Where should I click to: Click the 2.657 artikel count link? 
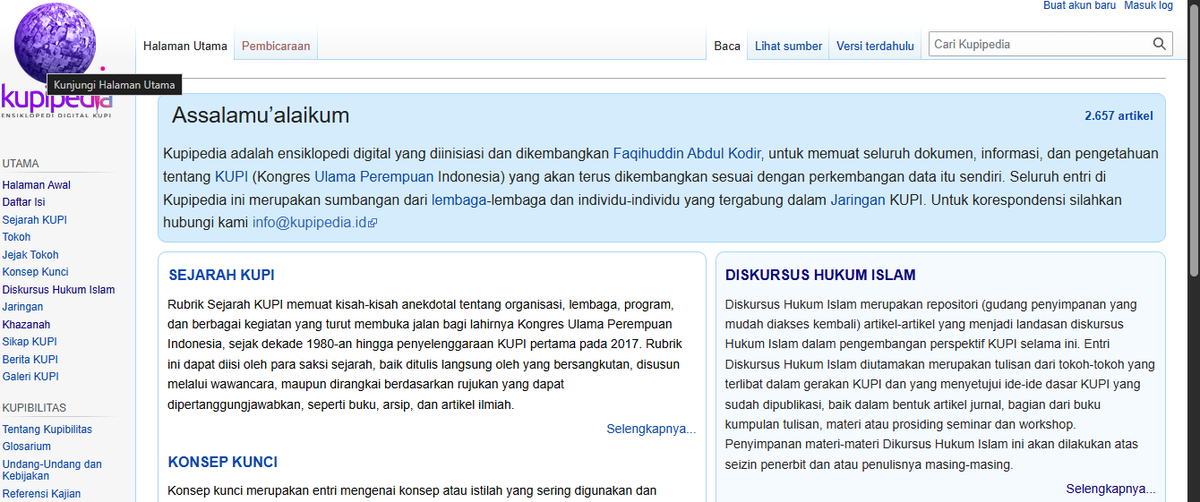(x=1118, y=116)
